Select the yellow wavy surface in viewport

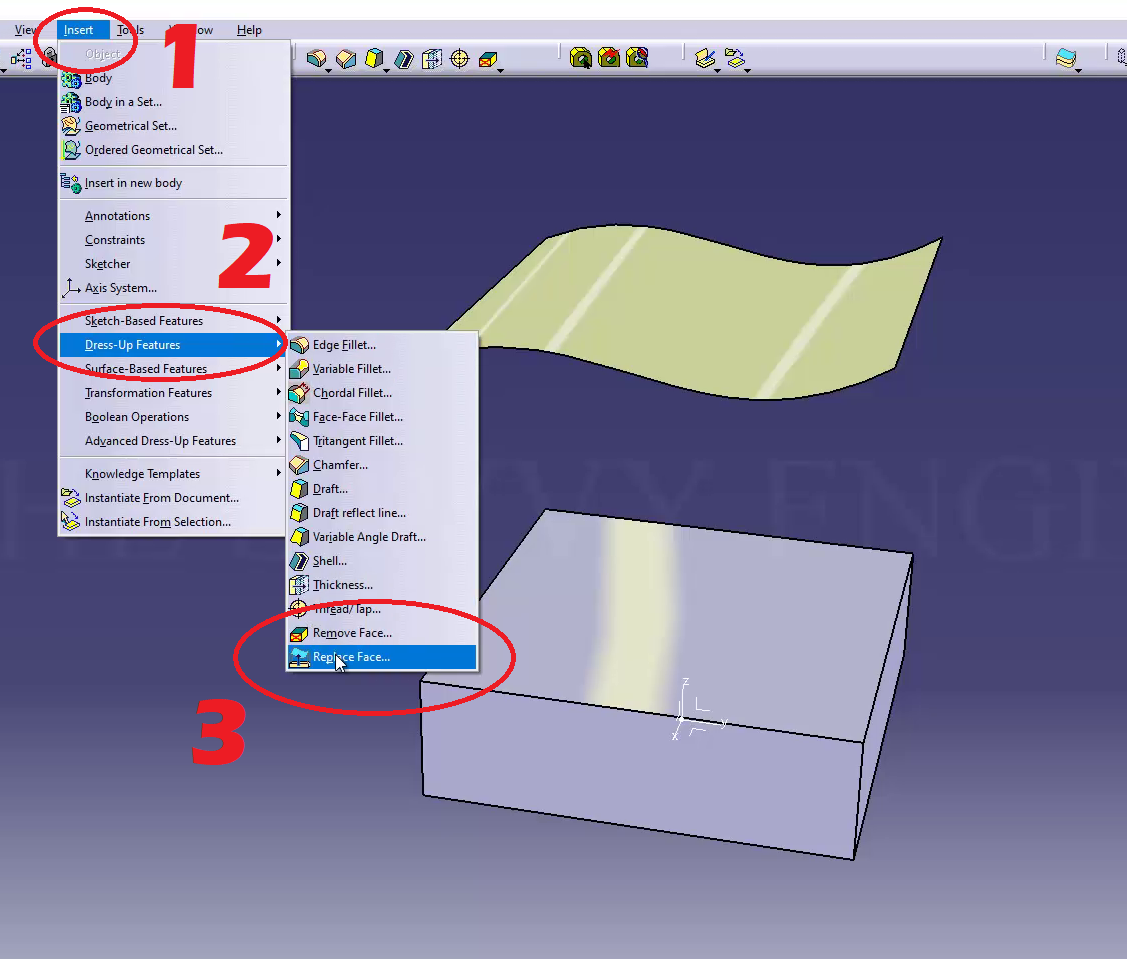(720, 310)
